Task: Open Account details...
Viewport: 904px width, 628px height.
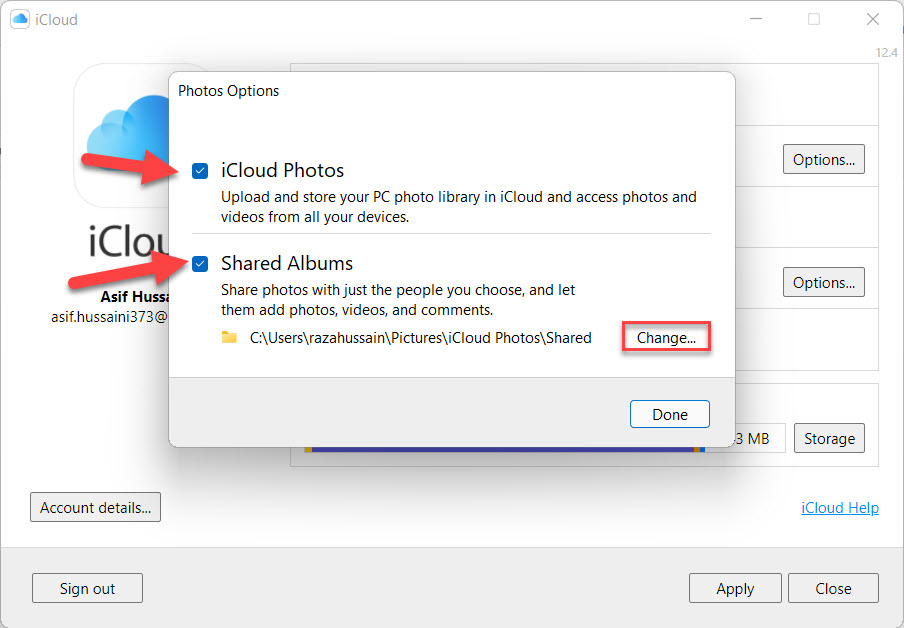Action: coord(95,507)
